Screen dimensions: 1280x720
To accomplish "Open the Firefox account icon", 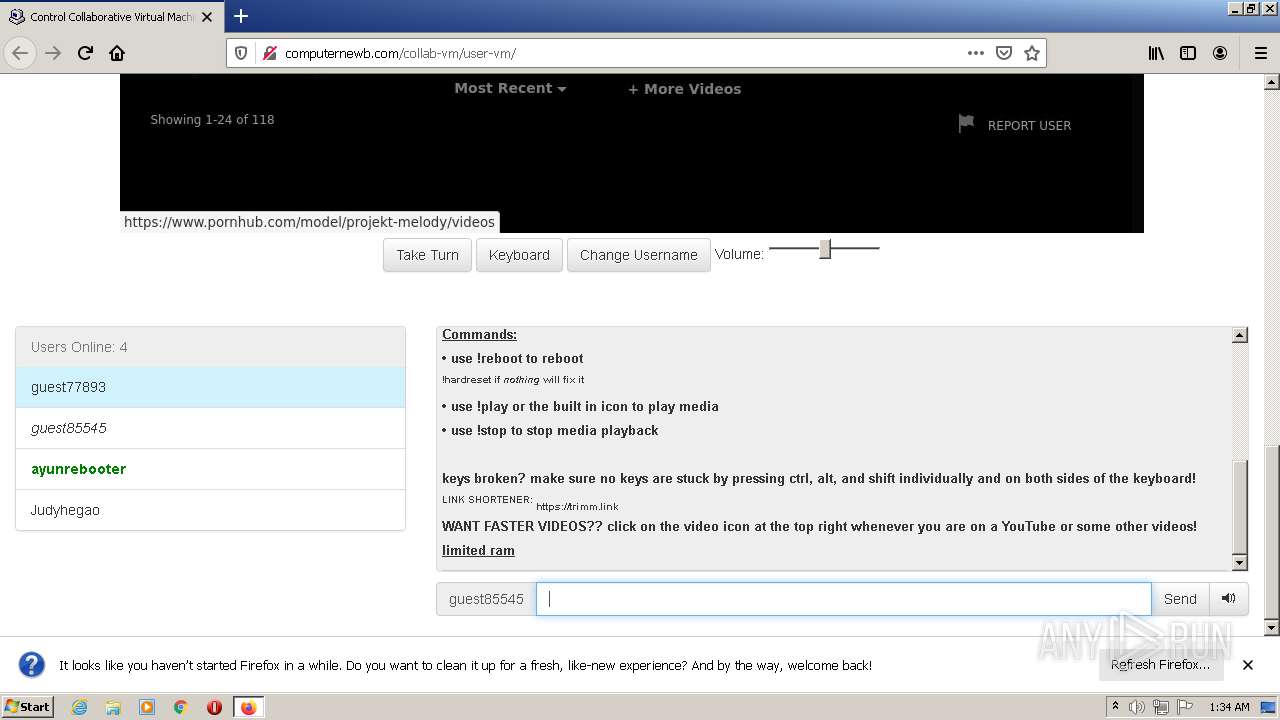I will [x=1220, y=53].
